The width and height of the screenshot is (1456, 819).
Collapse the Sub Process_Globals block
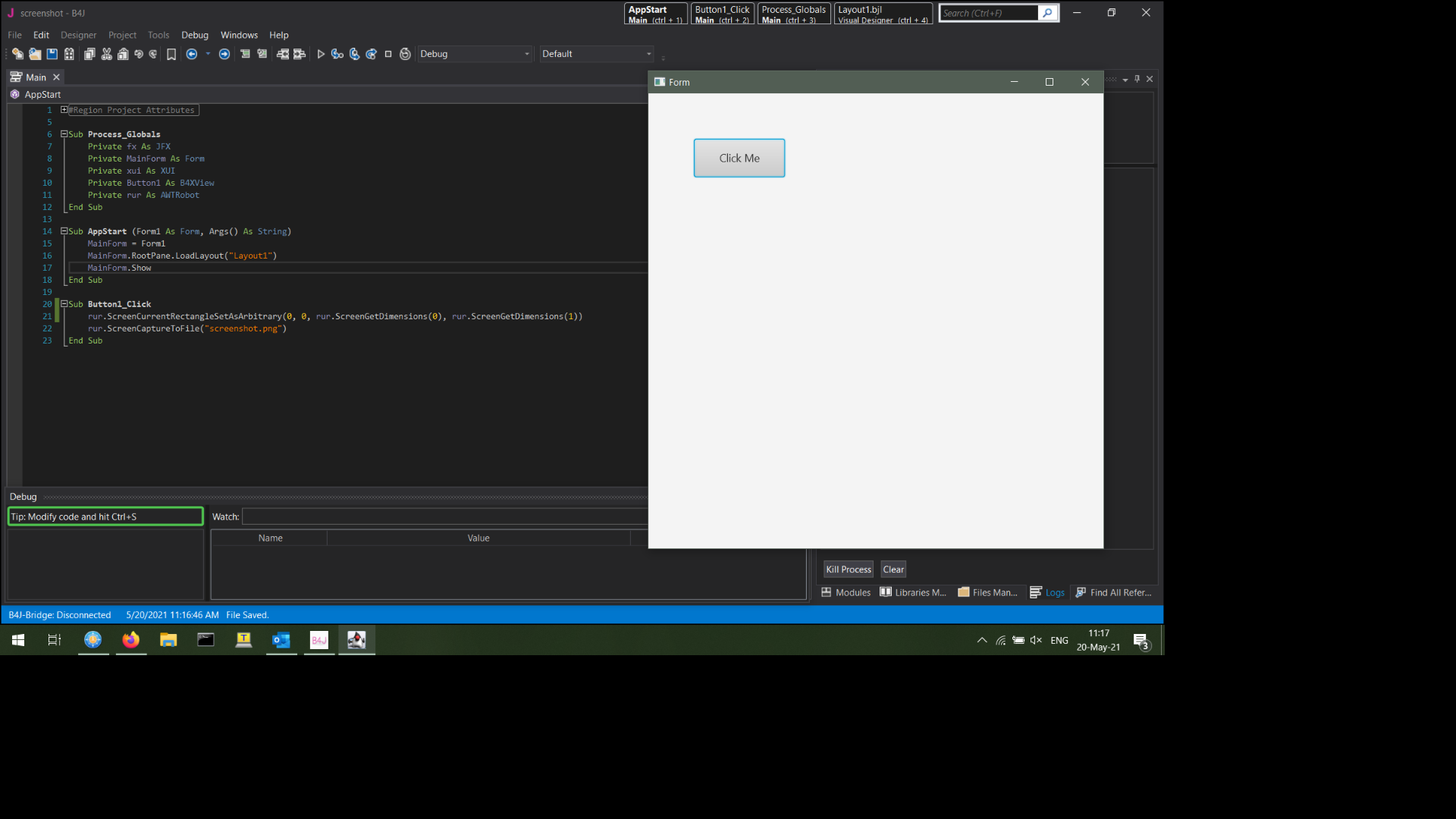[x=64, y=134]
